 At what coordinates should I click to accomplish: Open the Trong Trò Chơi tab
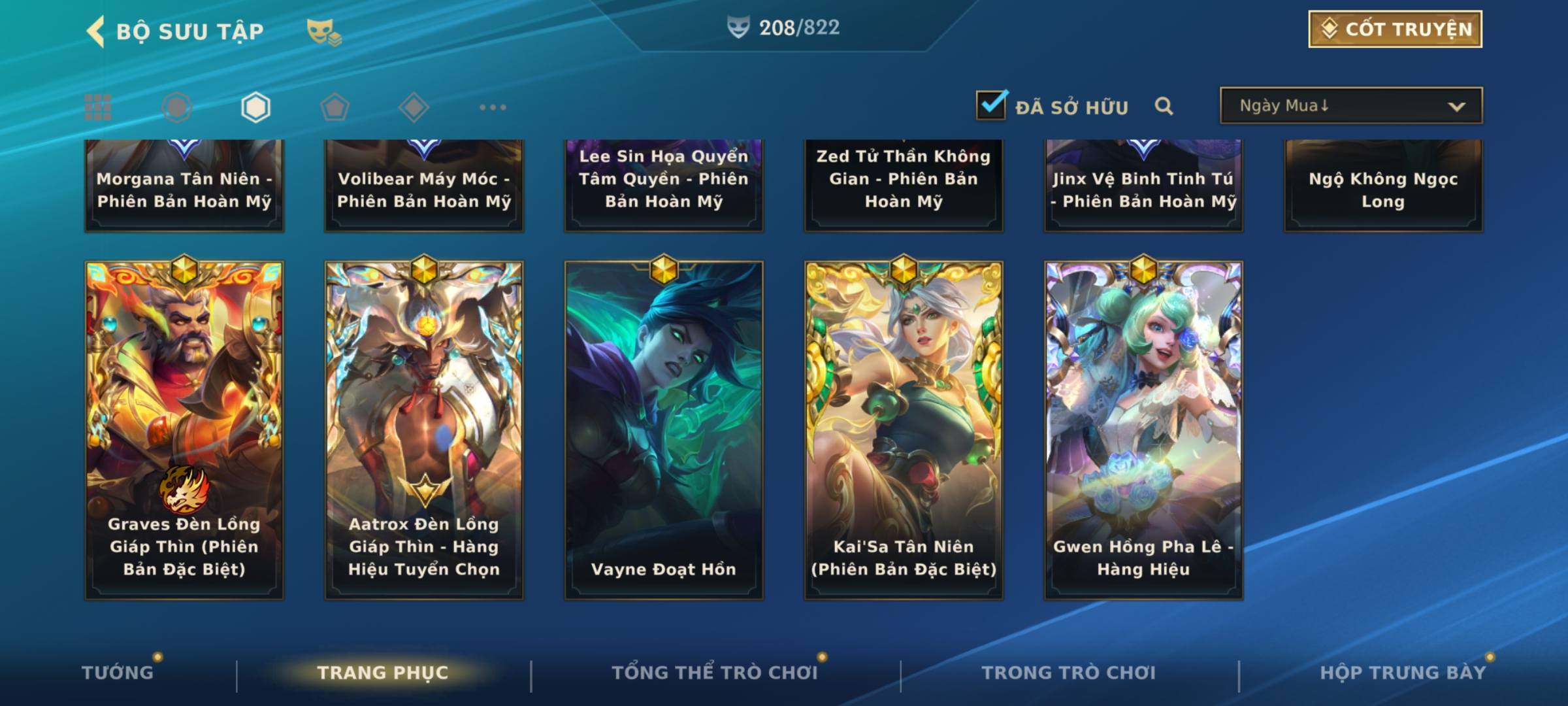pos(1068,672)
